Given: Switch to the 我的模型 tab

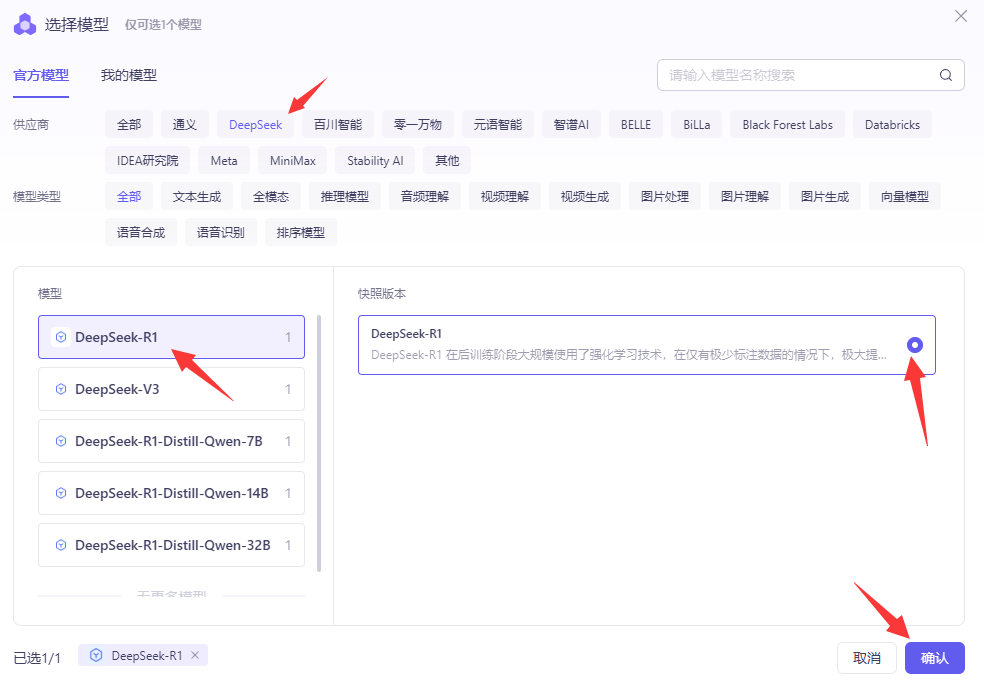Looking at the screenshot, I should 129,75.
